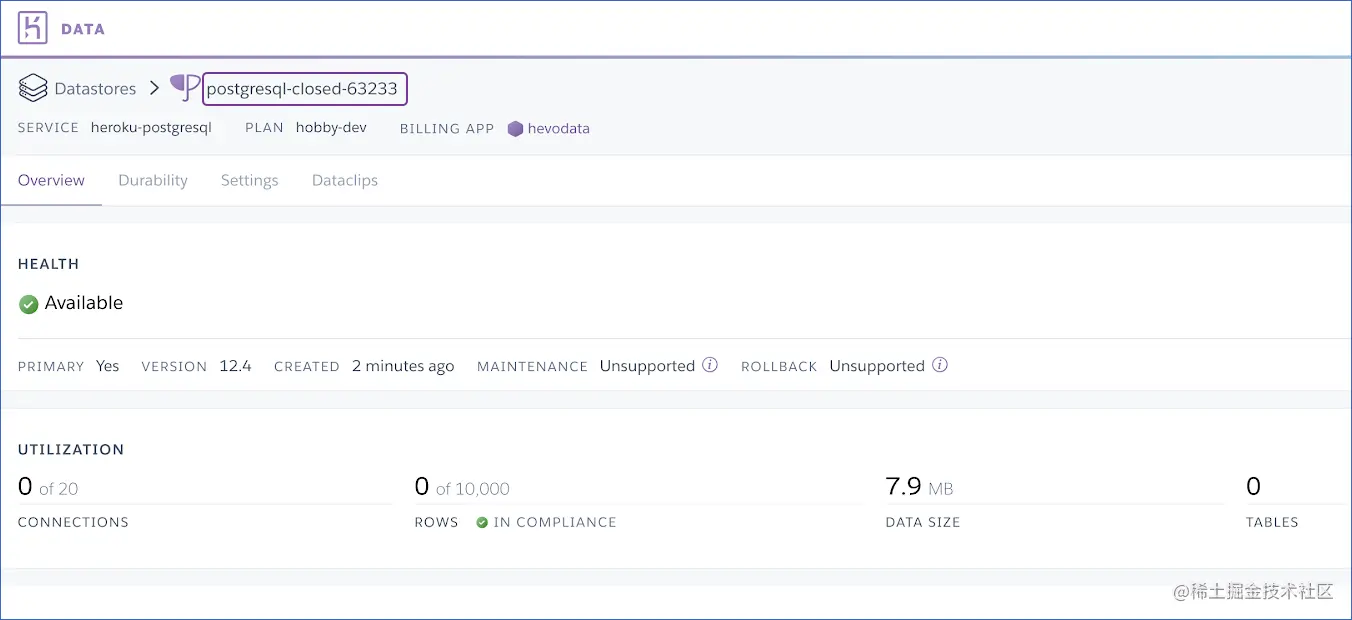The width and height of the screenshot is (1352, 620).
Task: Click the DATA SIZE metric showing 7.9 MB
Action: 921,521
